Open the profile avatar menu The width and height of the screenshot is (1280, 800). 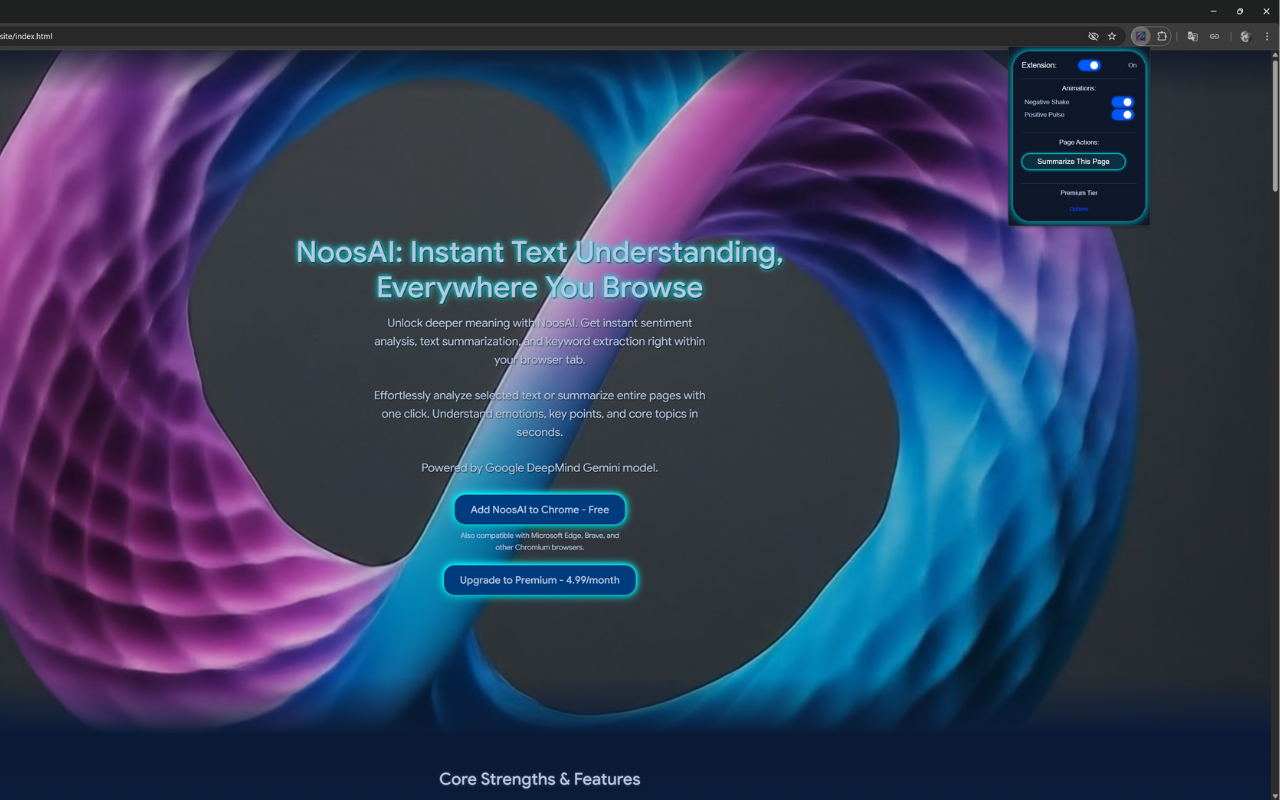click(1245, 36)
